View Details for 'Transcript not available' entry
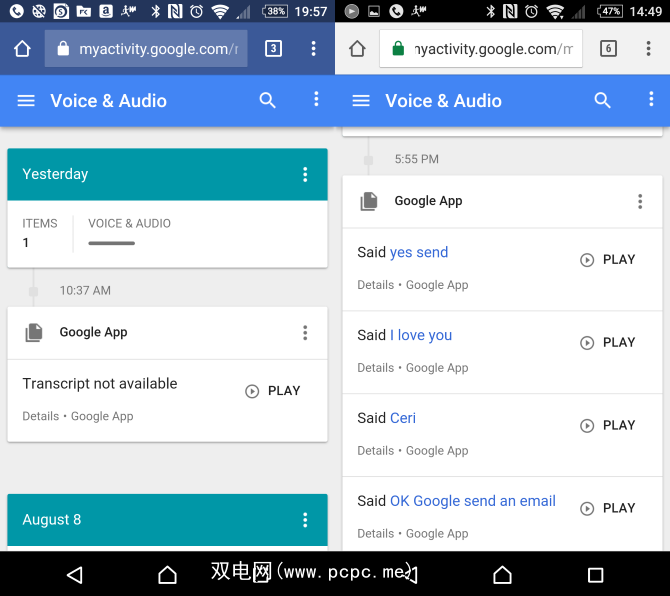 [x=41, y=416]
